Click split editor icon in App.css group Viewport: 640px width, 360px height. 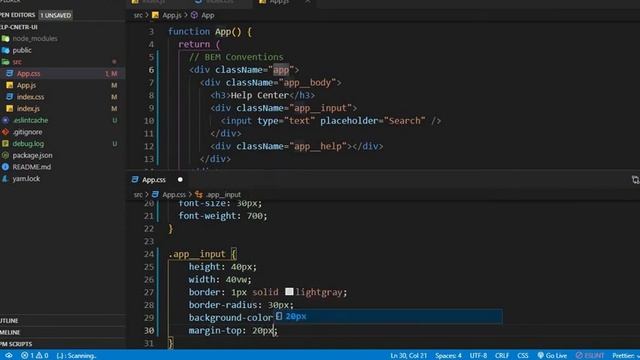pos(635,180)
